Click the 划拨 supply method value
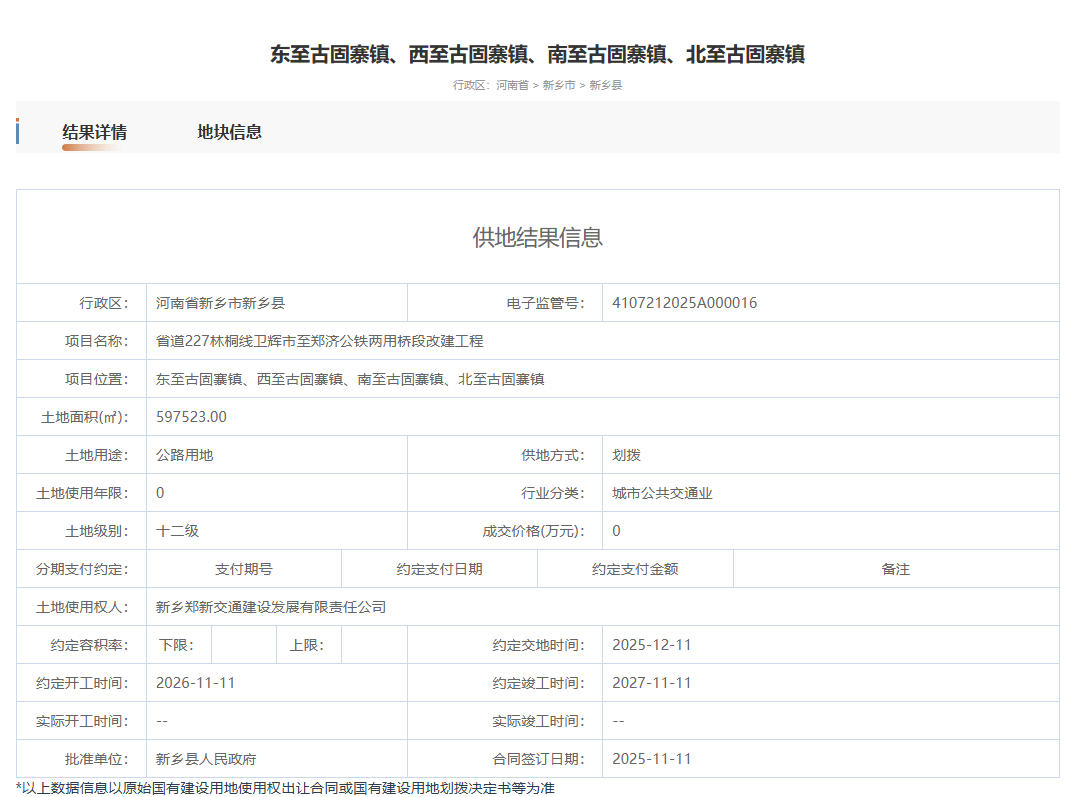 pos(626,455)
